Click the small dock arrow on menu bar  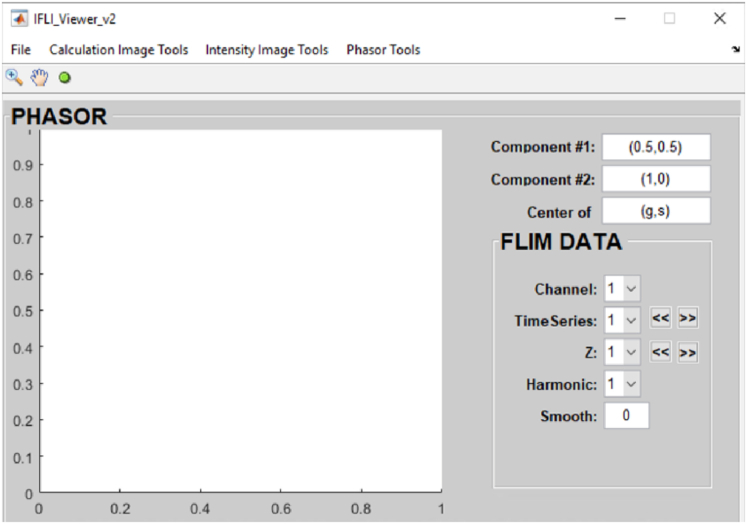(x=735, y=49)
